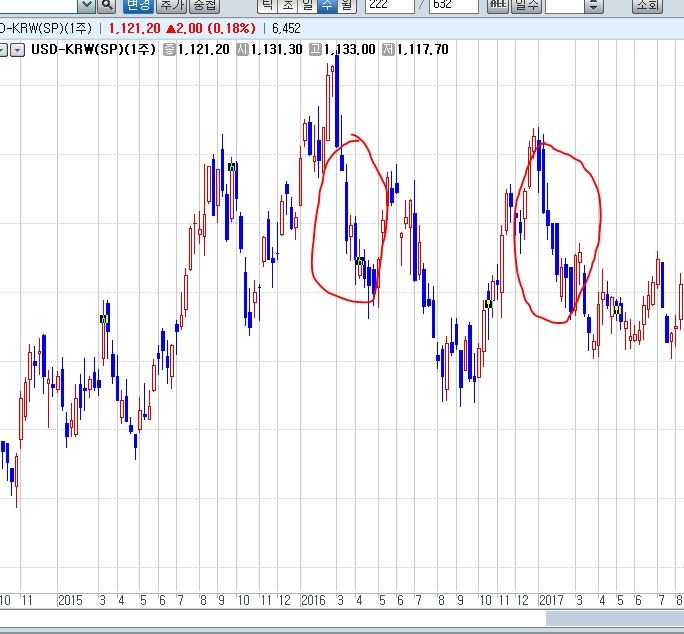Select the 일 (daily) period toggle
The image size is (684, 634).
tap(308, 5)
